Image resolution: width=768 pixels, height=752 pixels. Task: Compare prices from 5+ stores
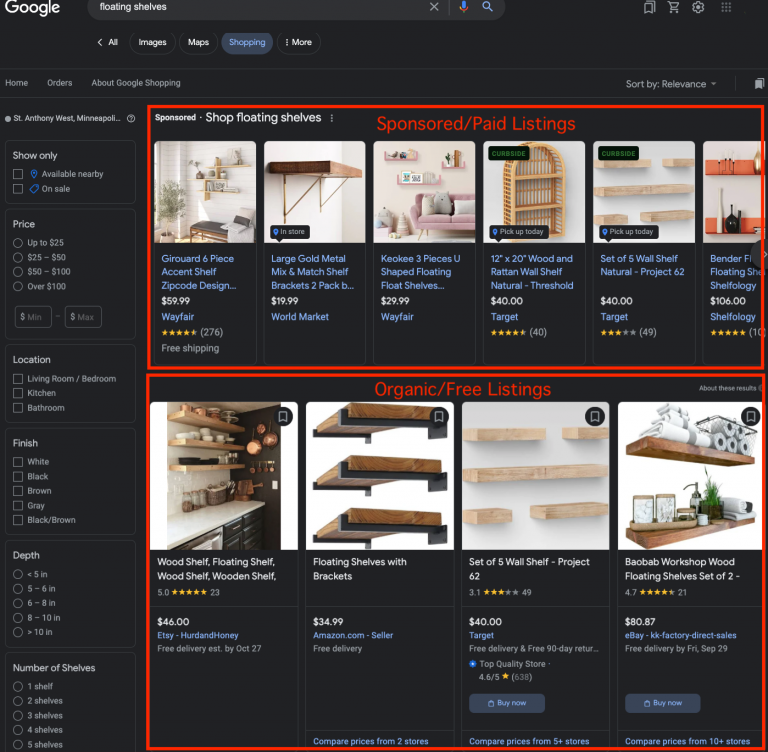(529, 741)
